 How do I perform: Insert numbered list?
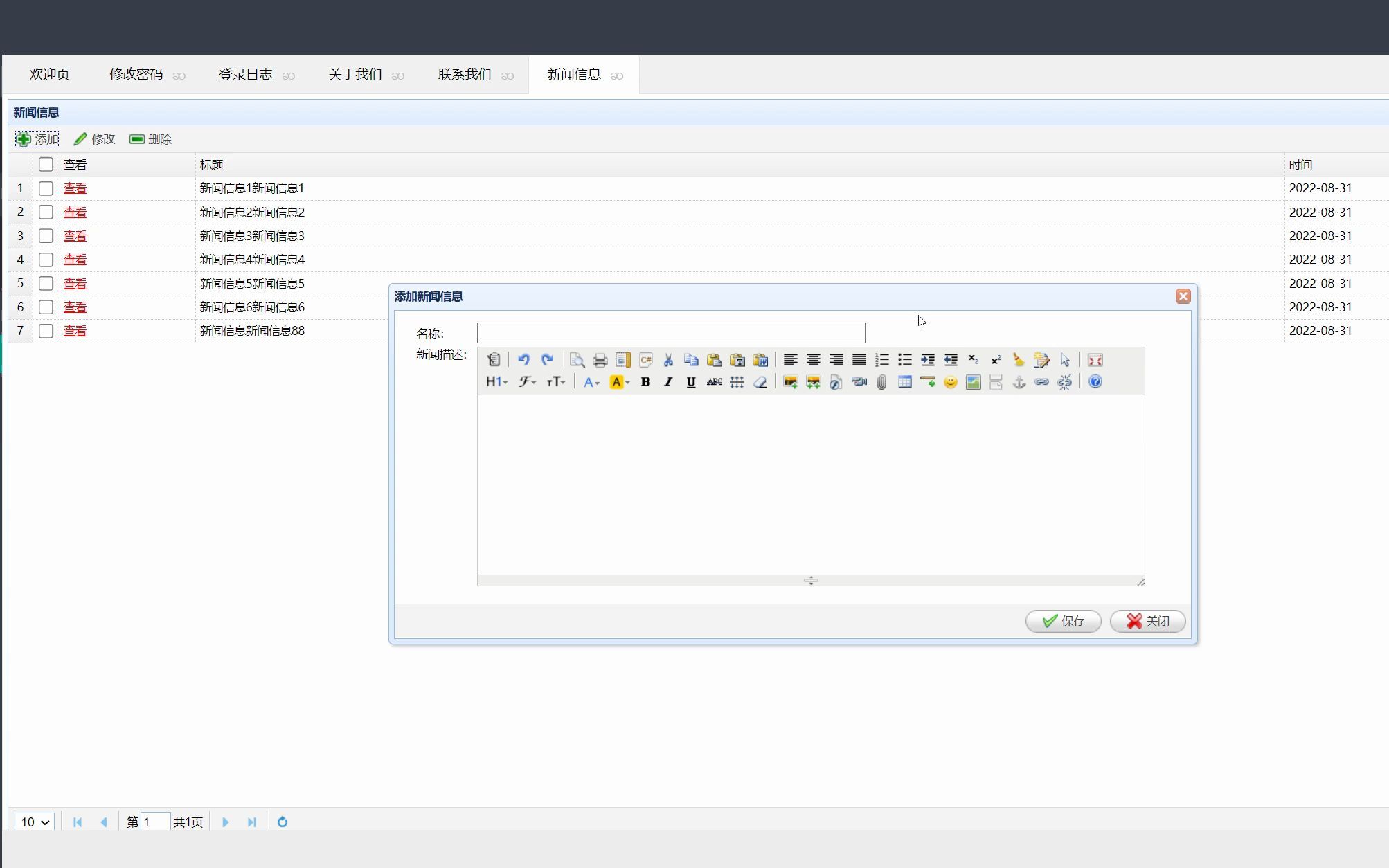click(x=881, y=360)
